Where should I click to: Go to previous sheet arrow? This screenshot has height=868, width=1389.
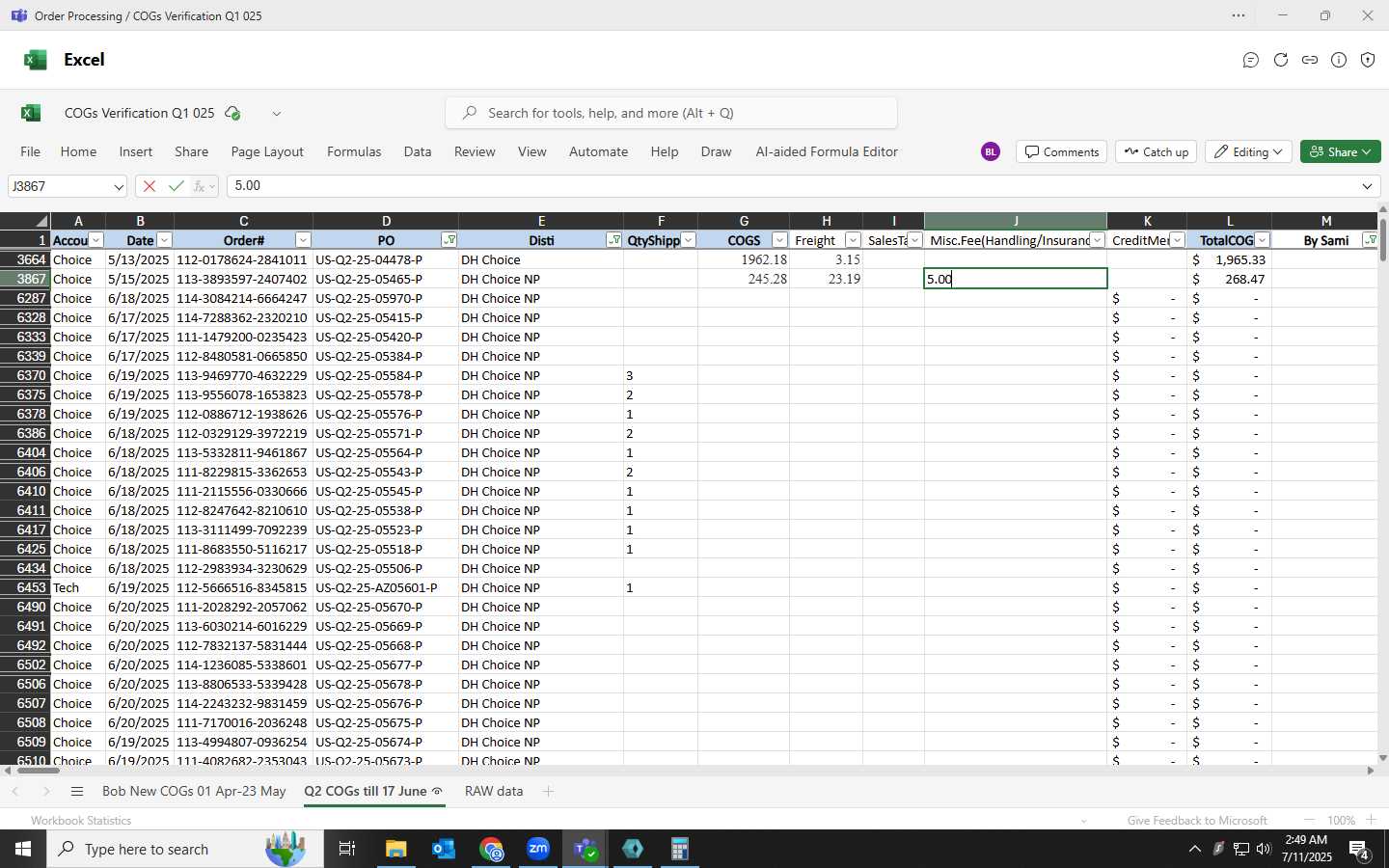click(15, 792)
